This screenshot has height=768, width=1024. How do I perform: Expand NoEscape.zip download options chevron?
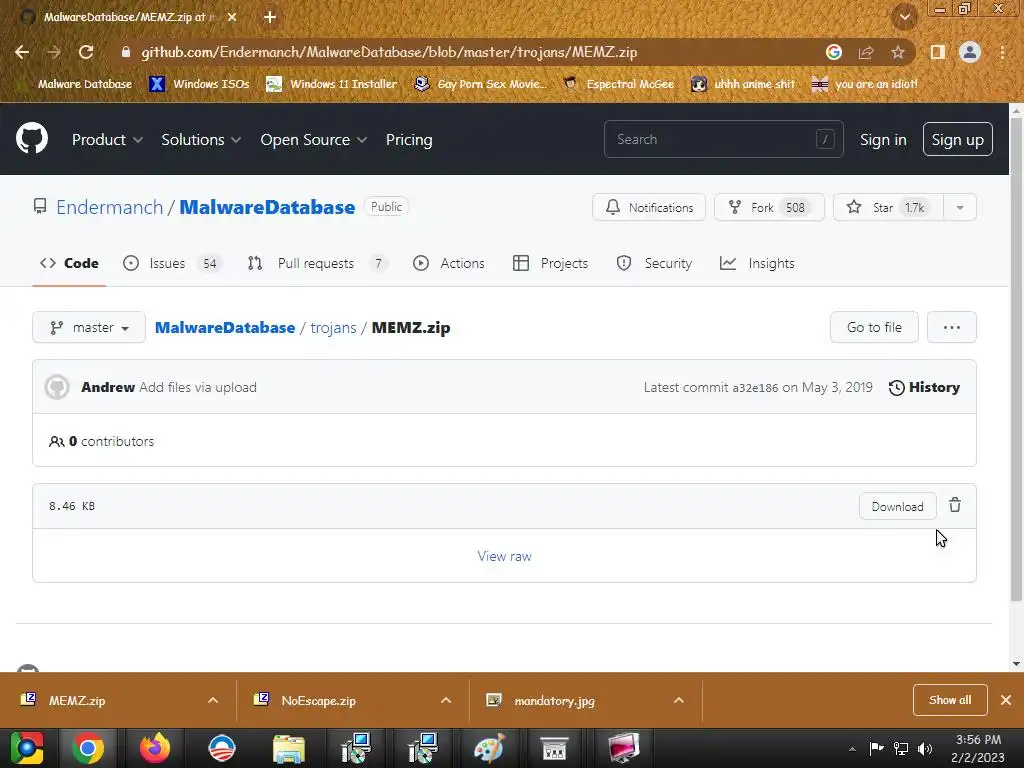[446, 700]
